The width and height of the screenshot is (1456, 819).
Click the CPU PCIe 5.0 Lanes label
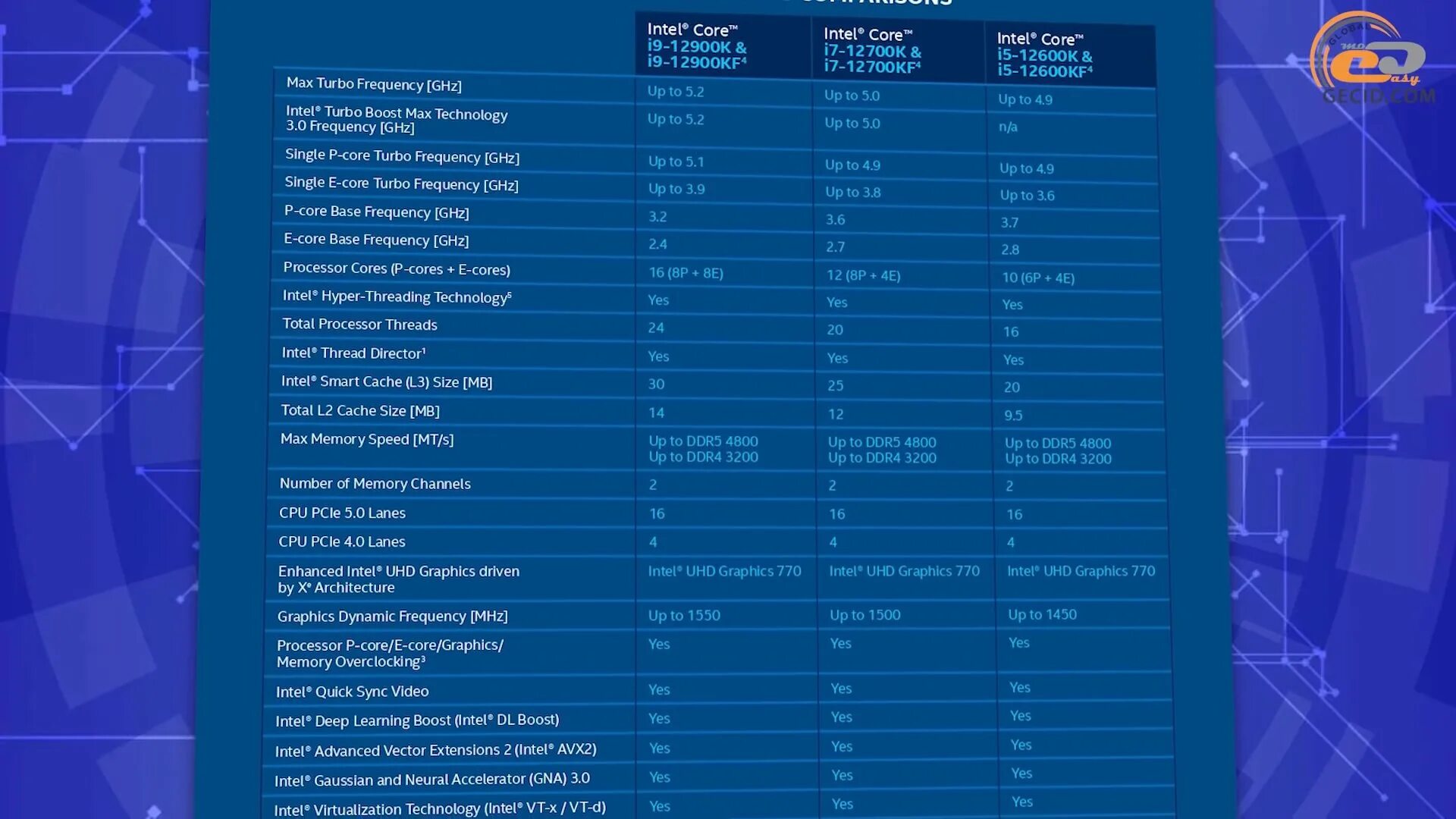(342, 513)
